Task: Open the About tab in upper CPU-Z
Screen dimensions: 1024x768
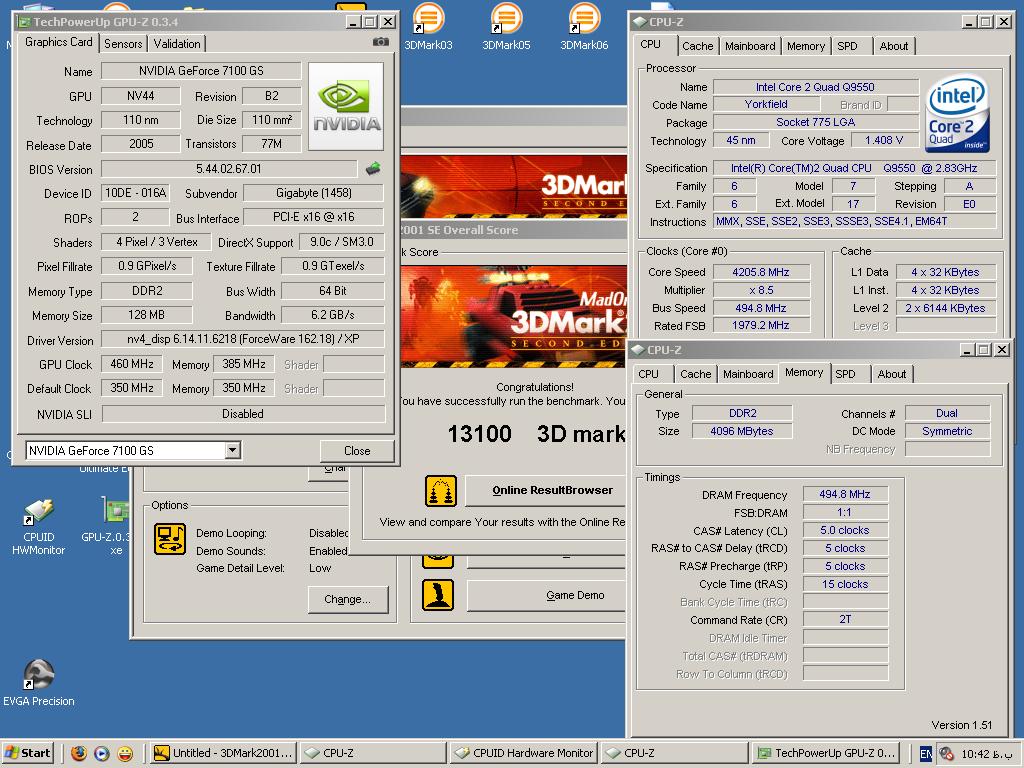Action: 893,46
